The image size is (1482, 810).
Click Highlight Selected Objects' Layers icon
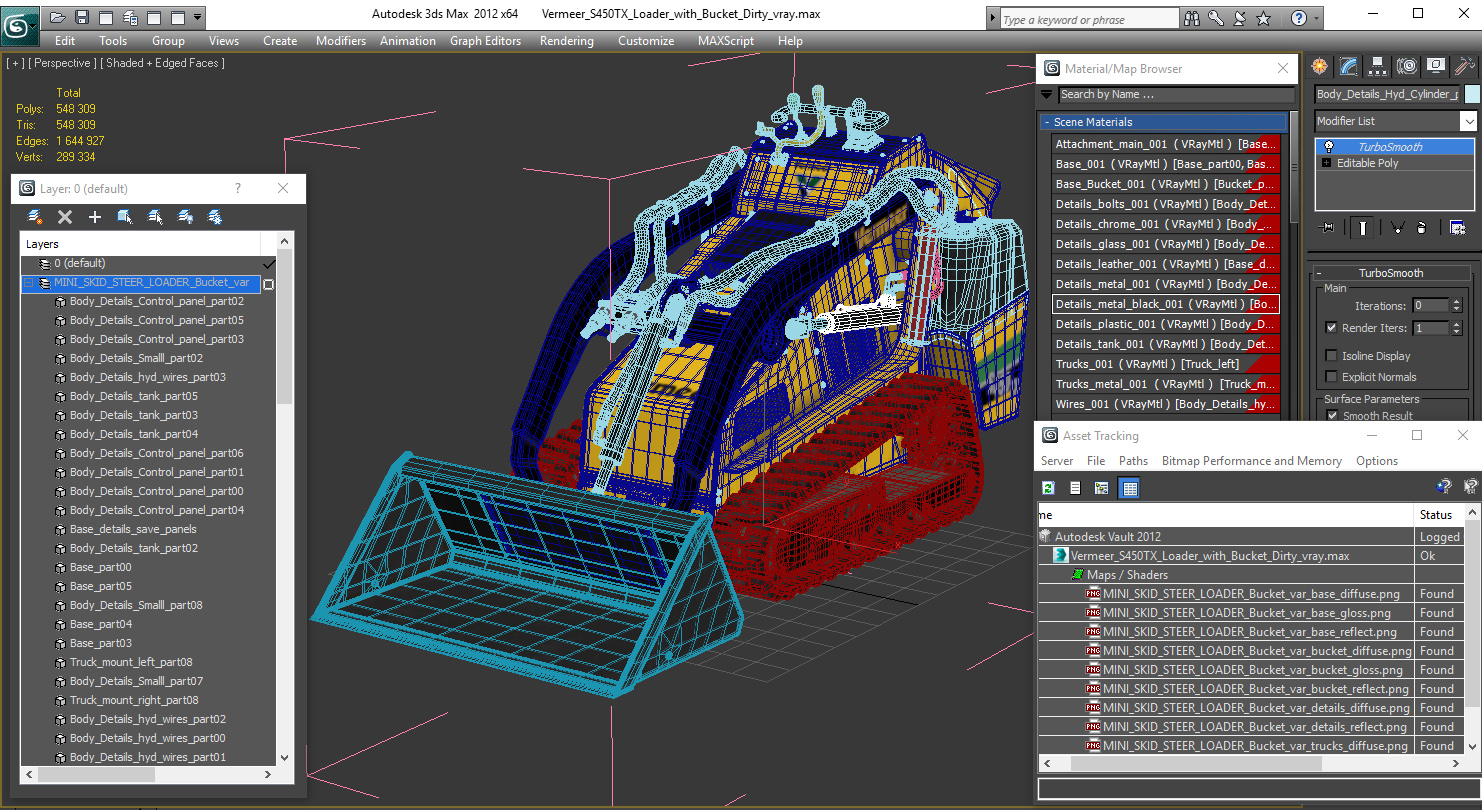[x=155, y=216]
